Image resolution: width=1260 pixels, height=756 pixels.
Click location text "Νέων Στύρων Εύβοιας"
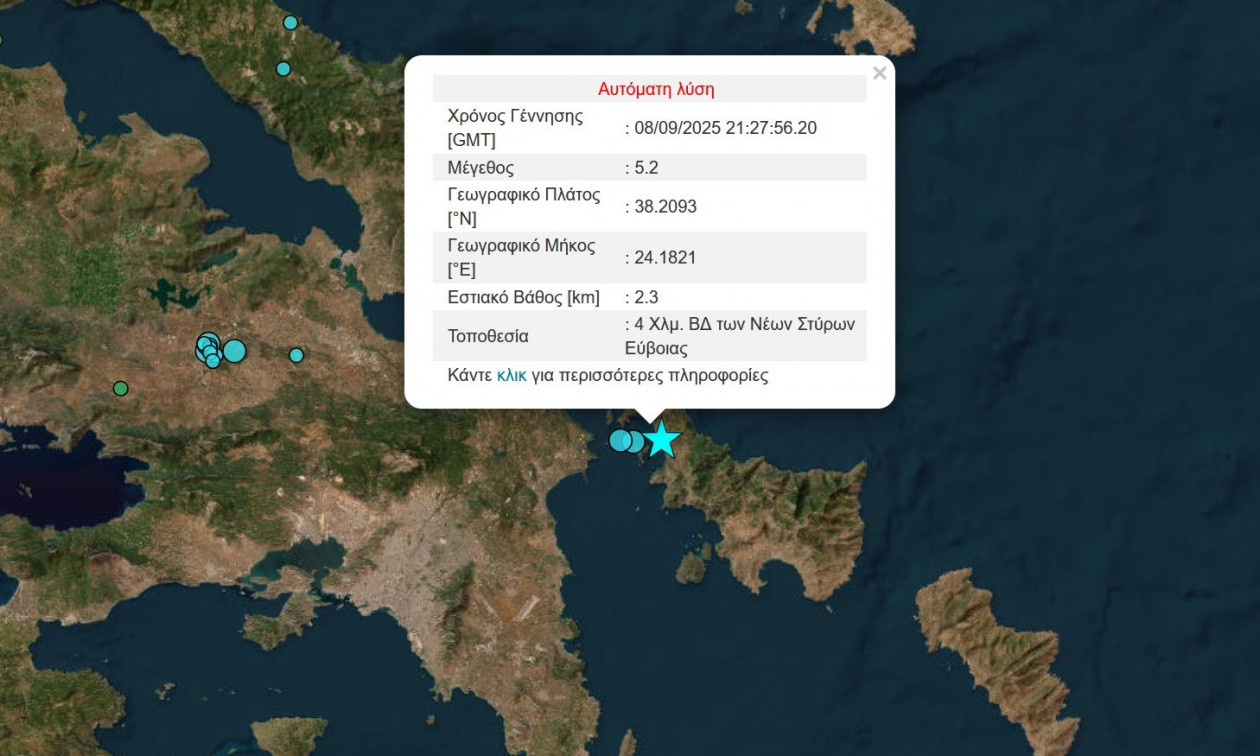[x=740, y=336]
